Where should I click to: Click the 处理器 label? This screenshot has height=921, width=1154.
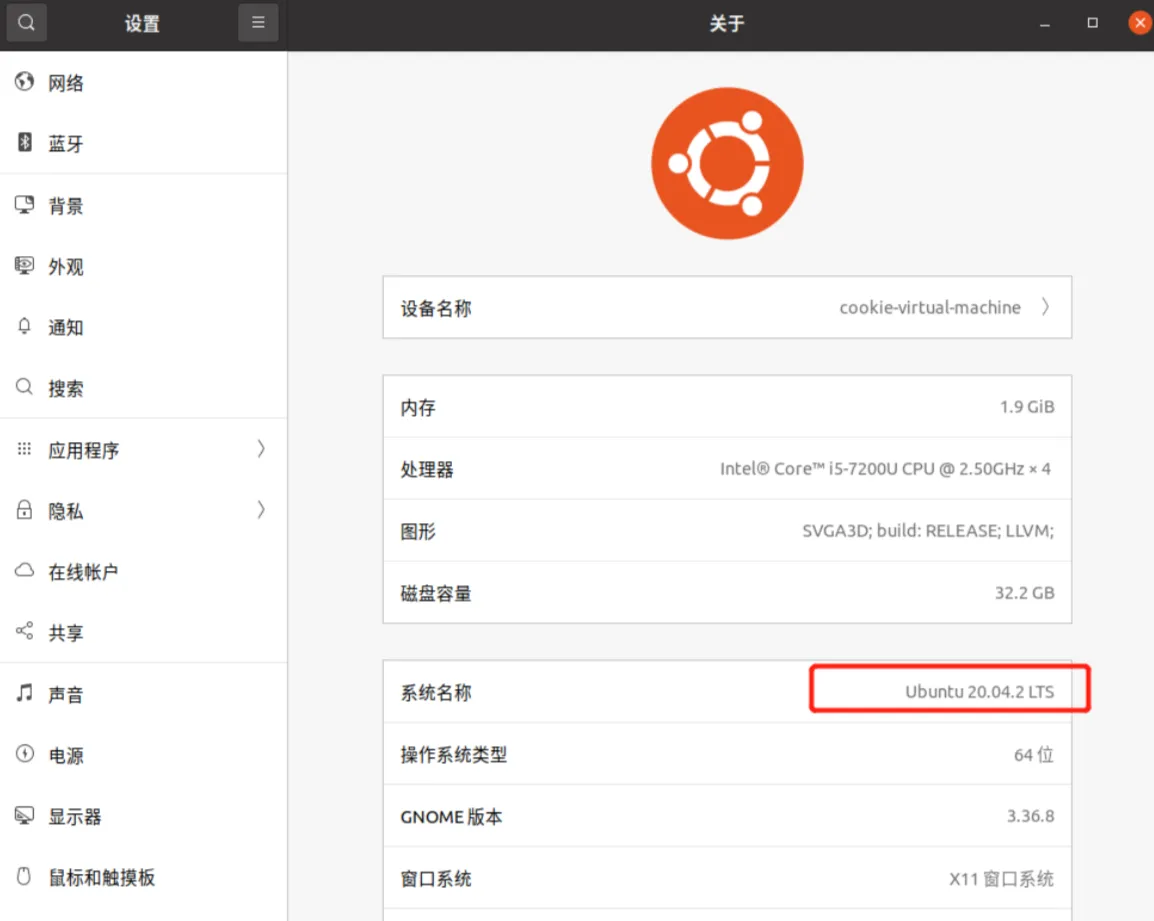click(427, 469)
